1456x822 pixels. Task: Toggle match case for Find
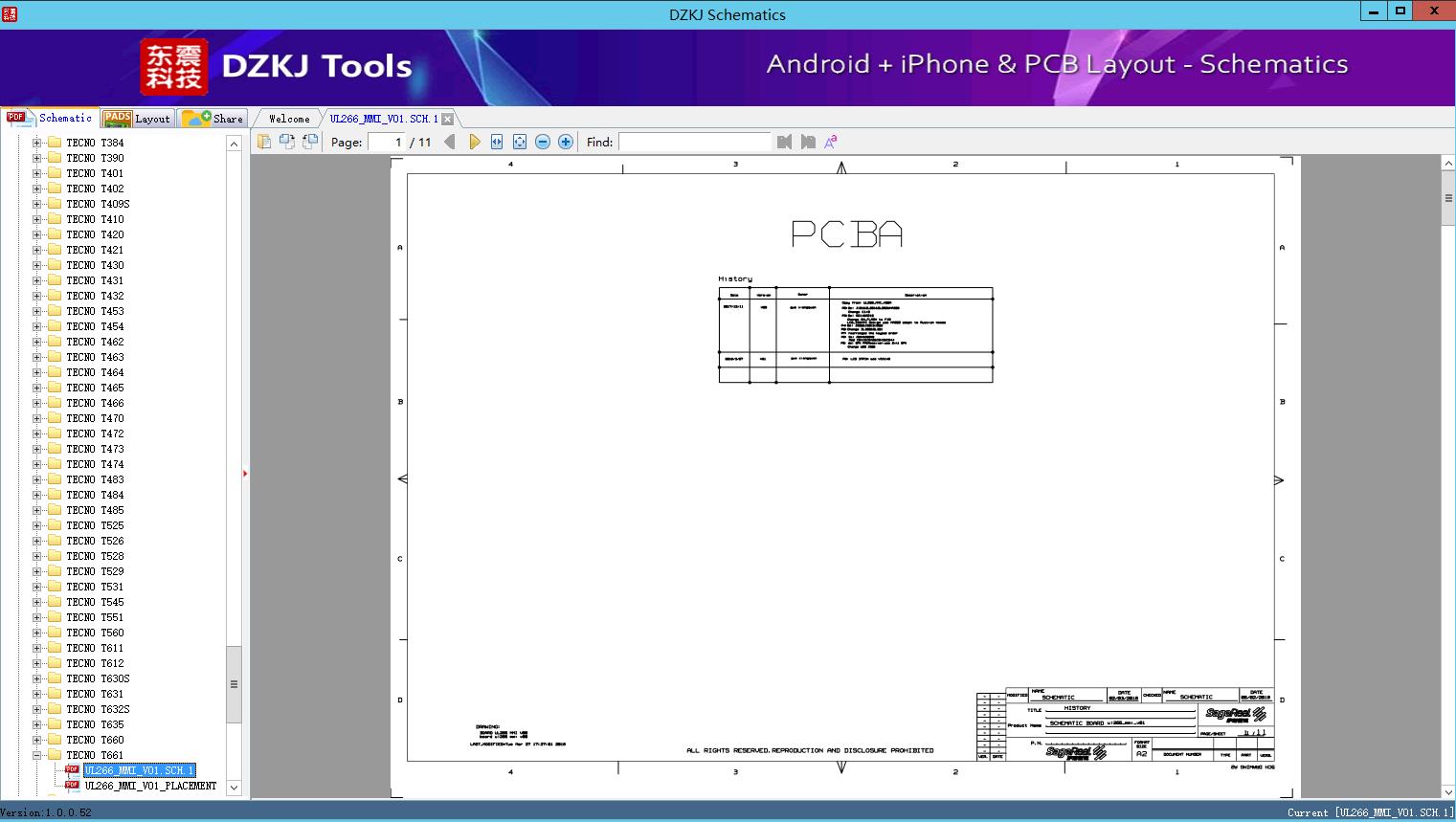click(831, 142)
